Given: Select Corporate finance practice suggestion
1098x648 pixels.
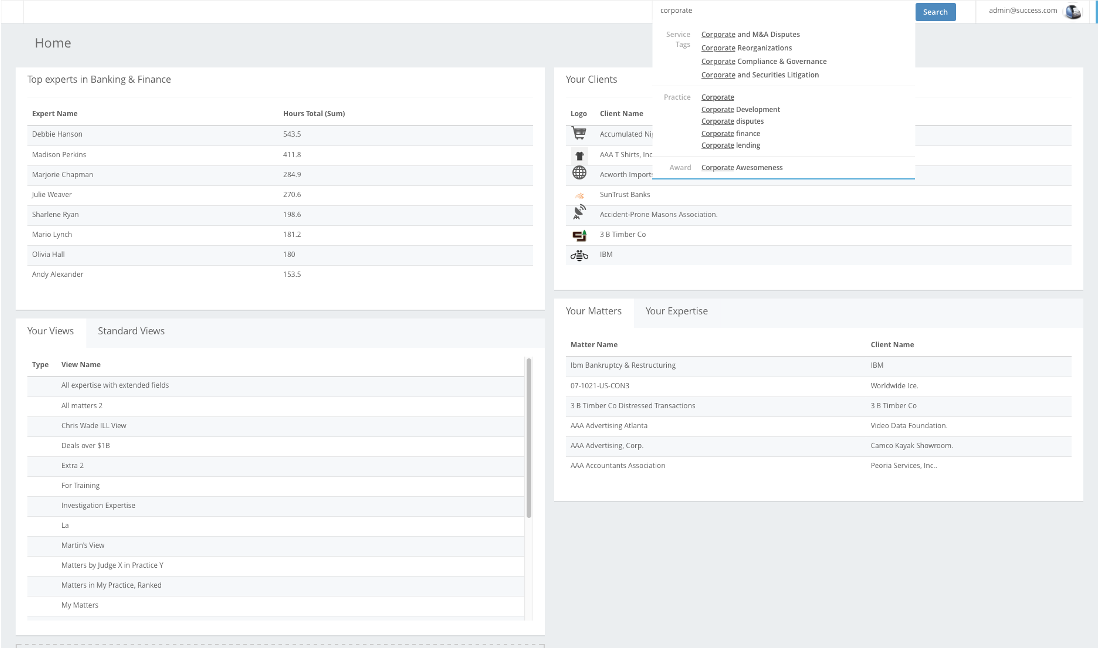Looking at the screenshot, I should point(730,133).
